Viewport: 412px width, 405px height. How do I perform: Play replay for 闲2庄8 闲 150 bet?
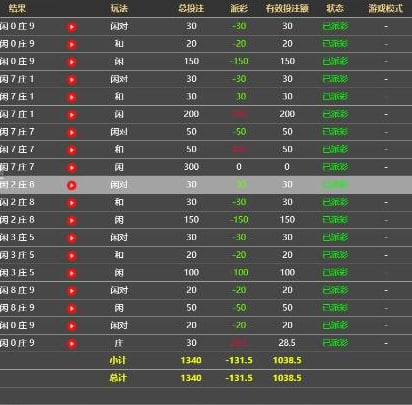[x=72, y=220]
